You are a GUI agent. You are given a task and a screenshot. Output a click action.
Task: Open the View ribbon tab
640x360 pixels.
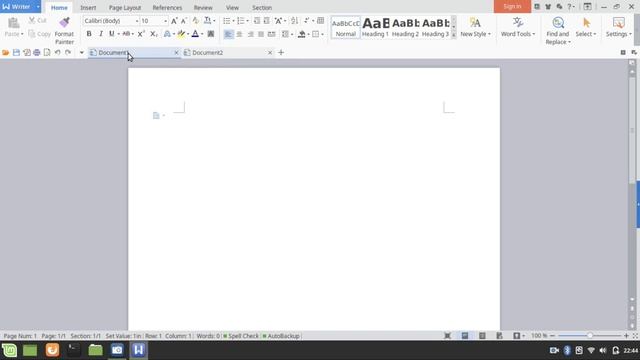coord(232,8)
